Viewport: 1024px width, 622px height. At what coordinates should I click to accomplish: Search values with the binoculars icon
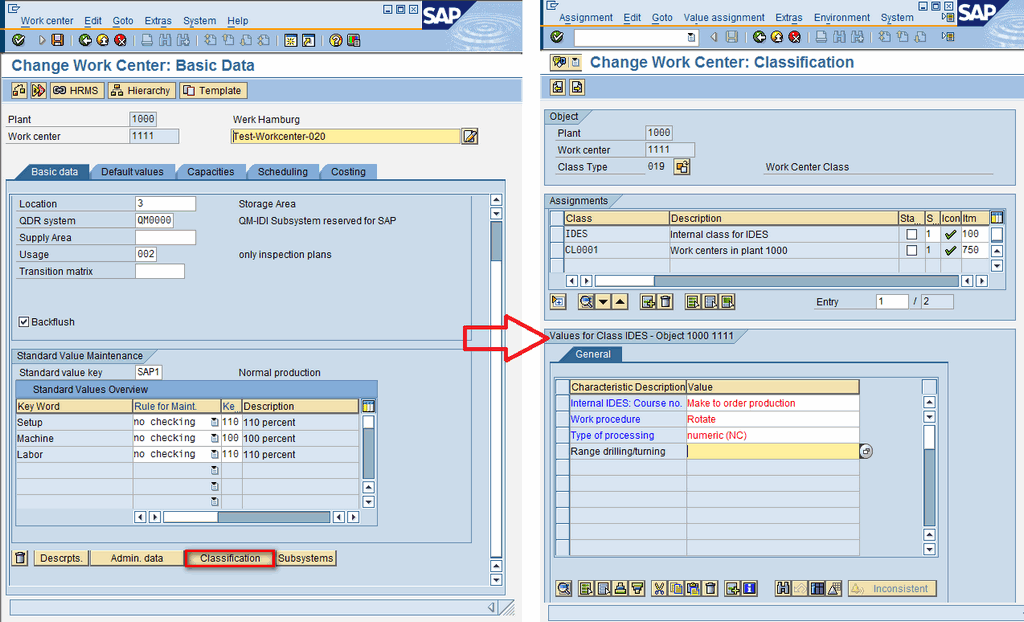(x=783, y=588)
